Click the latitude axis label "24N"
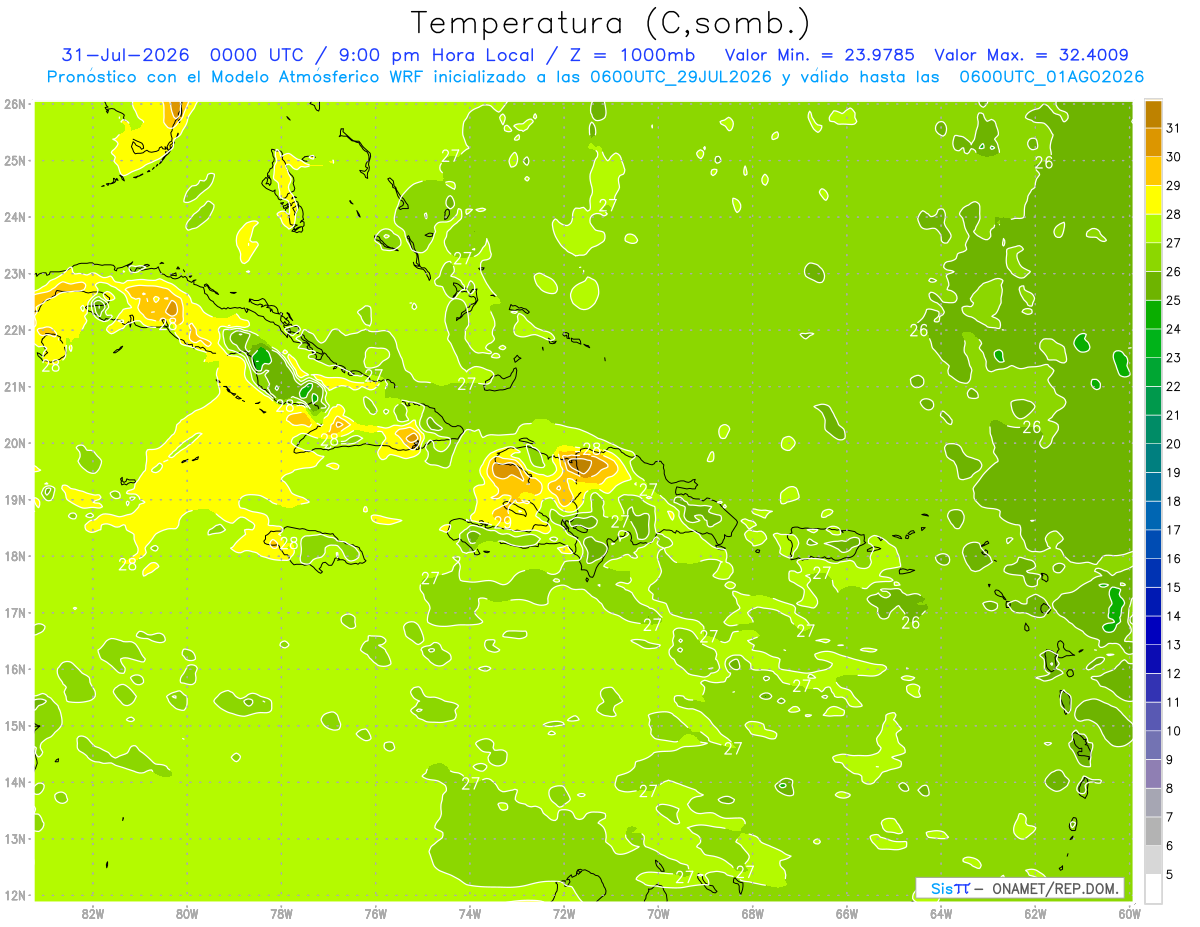The image size is (1200, 927). tap(15, 217)
